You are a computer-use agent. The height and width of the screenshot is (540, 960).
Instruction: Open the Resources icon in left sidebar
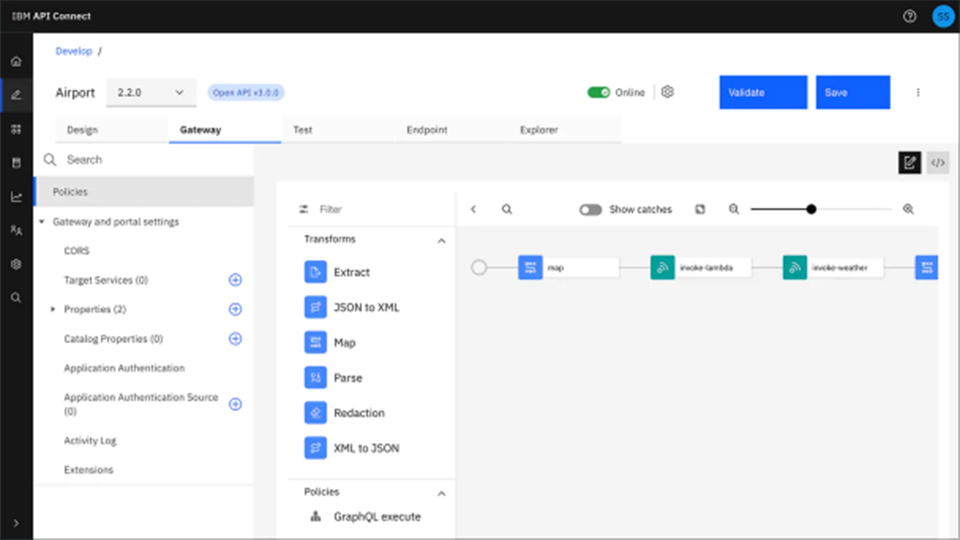click(x=17, y=163)
